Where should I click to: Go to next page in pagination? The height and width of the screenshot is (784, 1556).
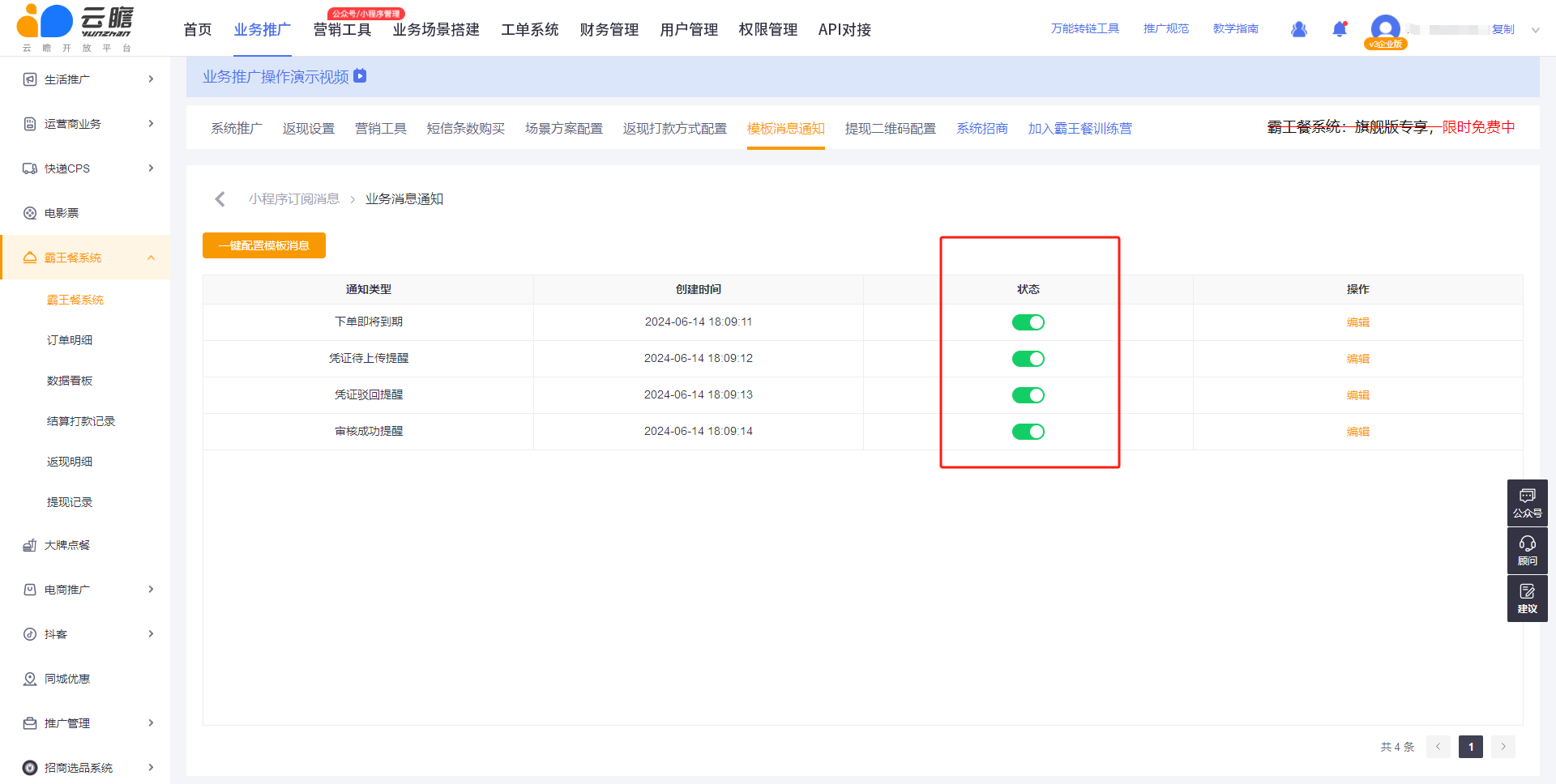[x=1503, y=747]
